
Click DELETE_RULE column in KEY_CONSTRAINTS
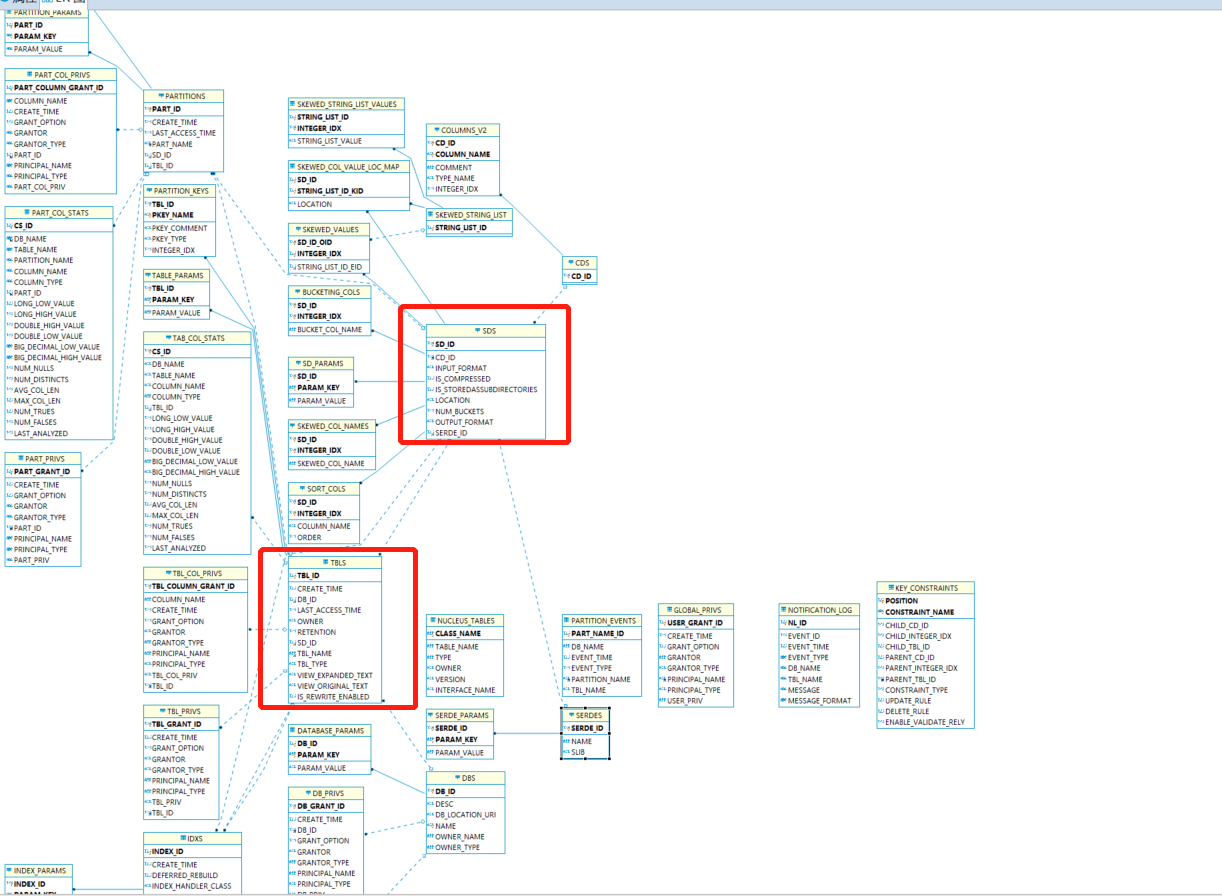click(908, 711)
